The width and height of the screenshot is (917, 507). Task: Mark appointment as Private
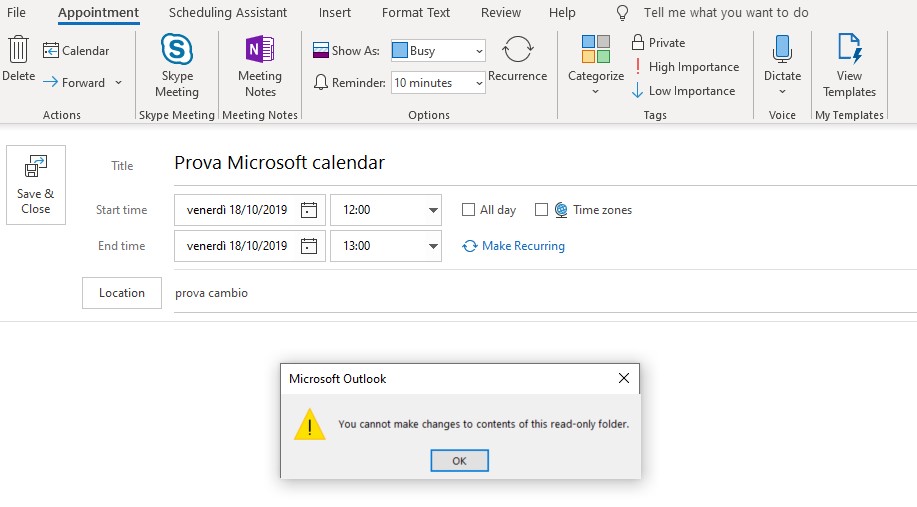pos(658,43)
